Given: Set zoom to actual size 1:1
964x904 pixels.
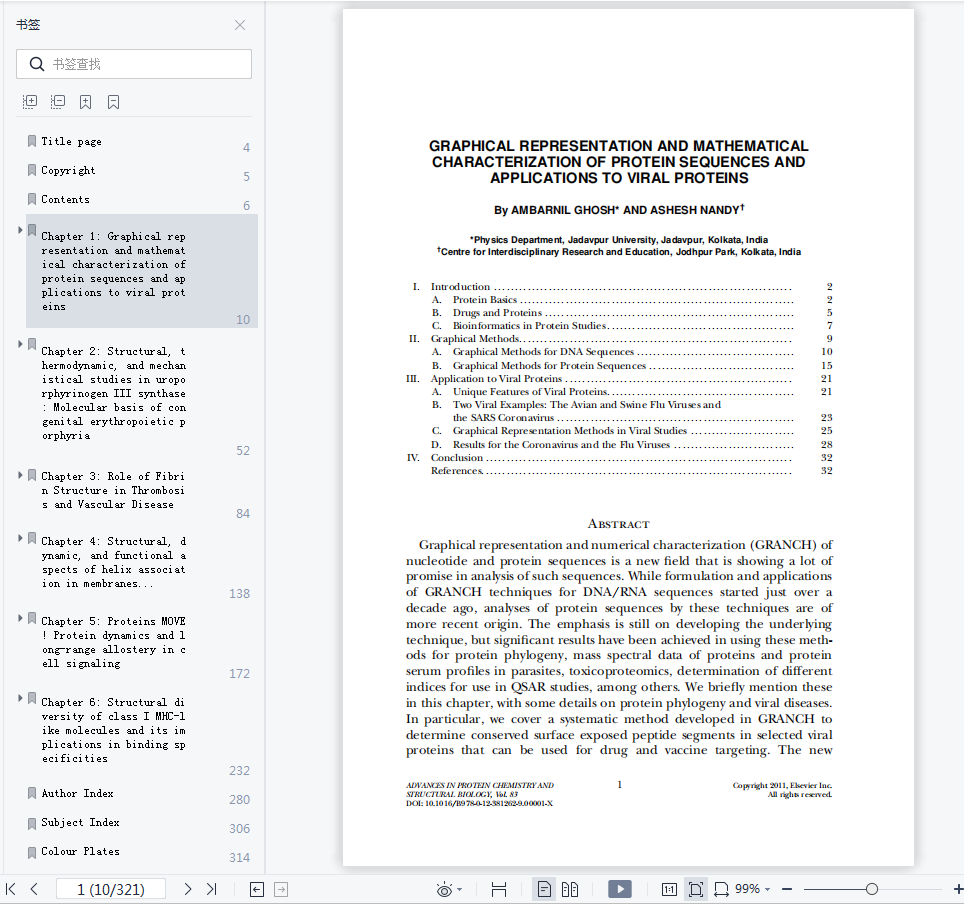Looking at the screenshot, I should [669, 889].
